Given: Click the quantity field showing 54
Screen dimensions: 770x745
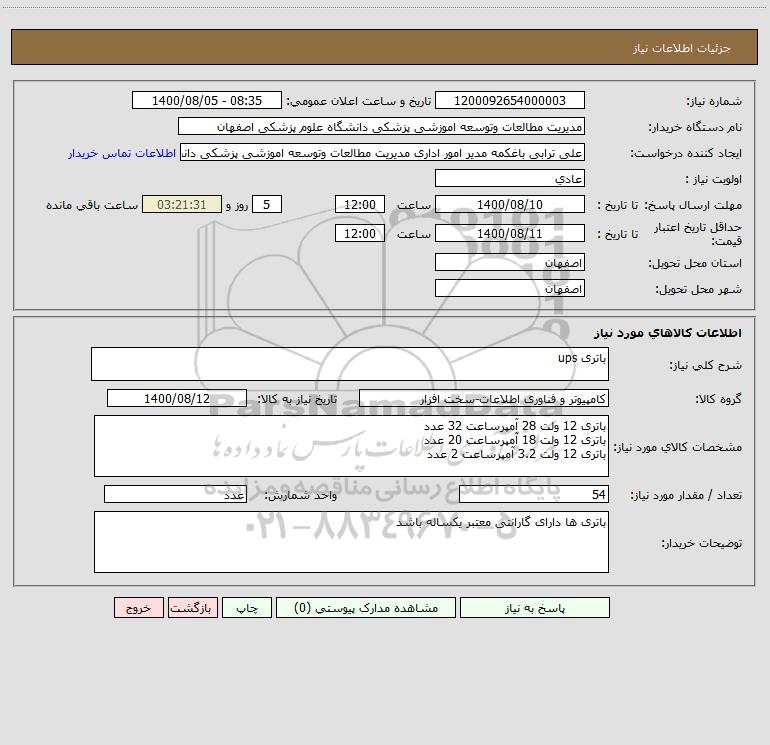Looking at the screenshot, I should point(534,494).
